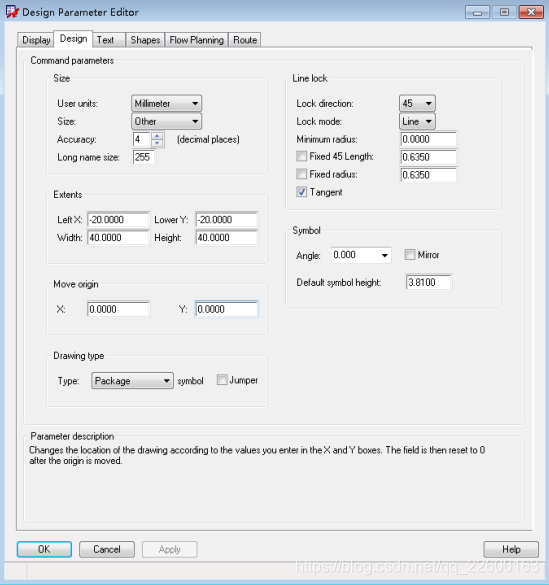The height and width of the screenshot is (585, 549).
Task: Go to the Shapes tab
Action: pos(145,40)
